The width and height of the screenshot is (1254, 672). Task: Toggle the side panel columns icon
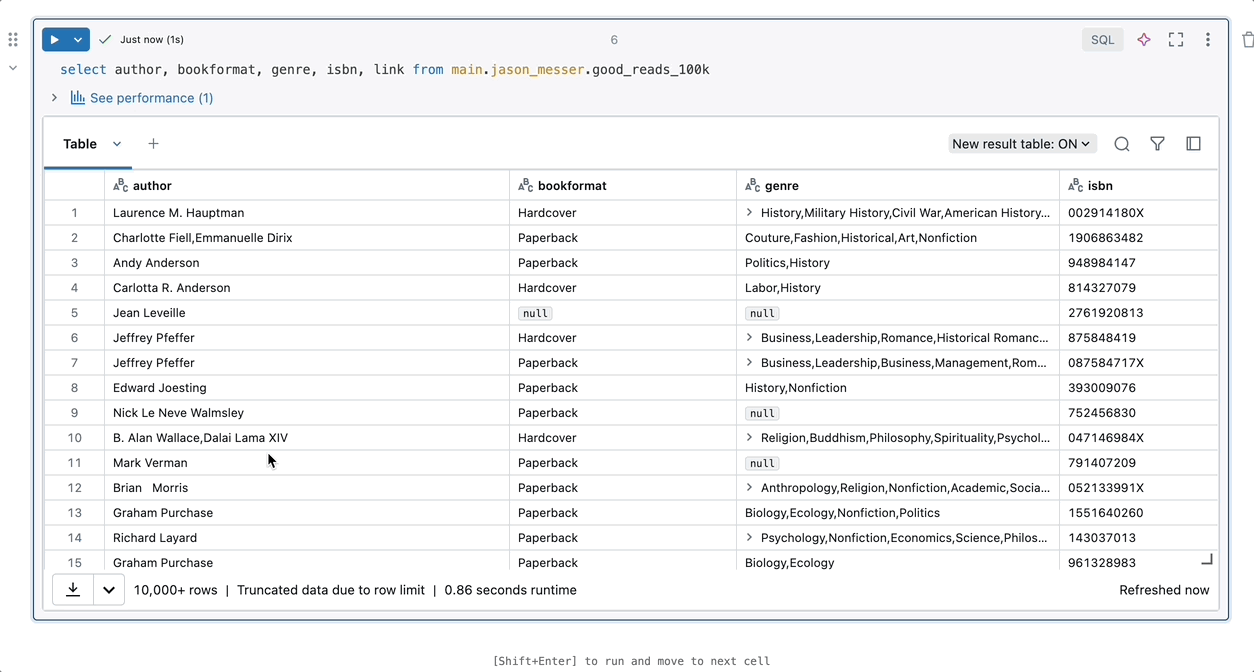(x=1193, y=144)
